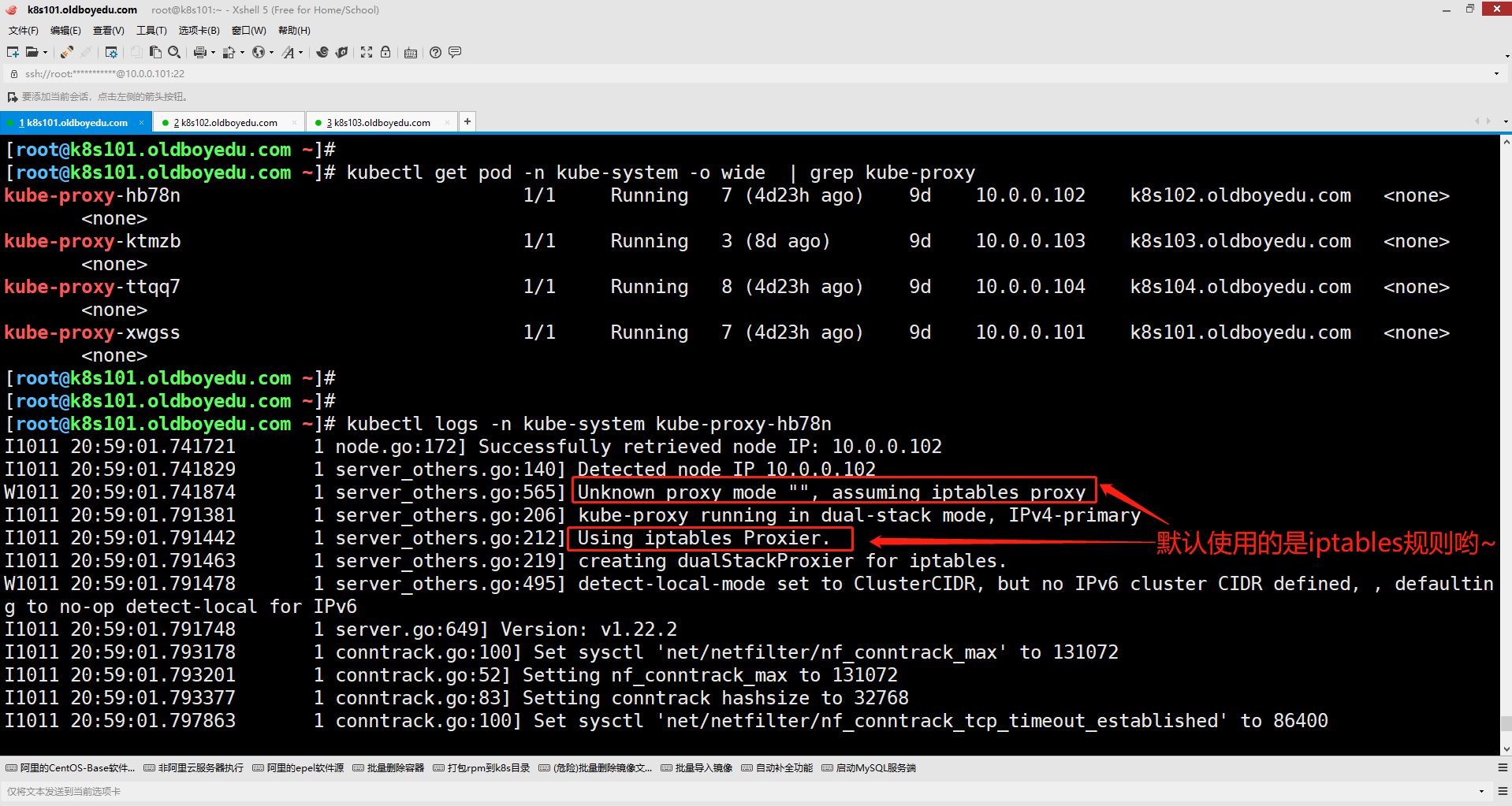Open the virtual keyboard icon

pos(411,53)
